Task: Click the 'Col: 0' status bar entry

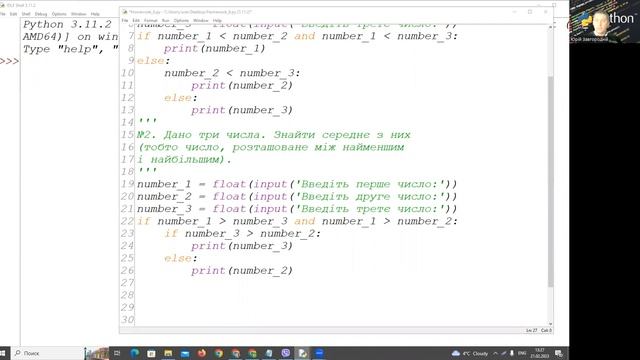Action: click(x=546, y=330)
